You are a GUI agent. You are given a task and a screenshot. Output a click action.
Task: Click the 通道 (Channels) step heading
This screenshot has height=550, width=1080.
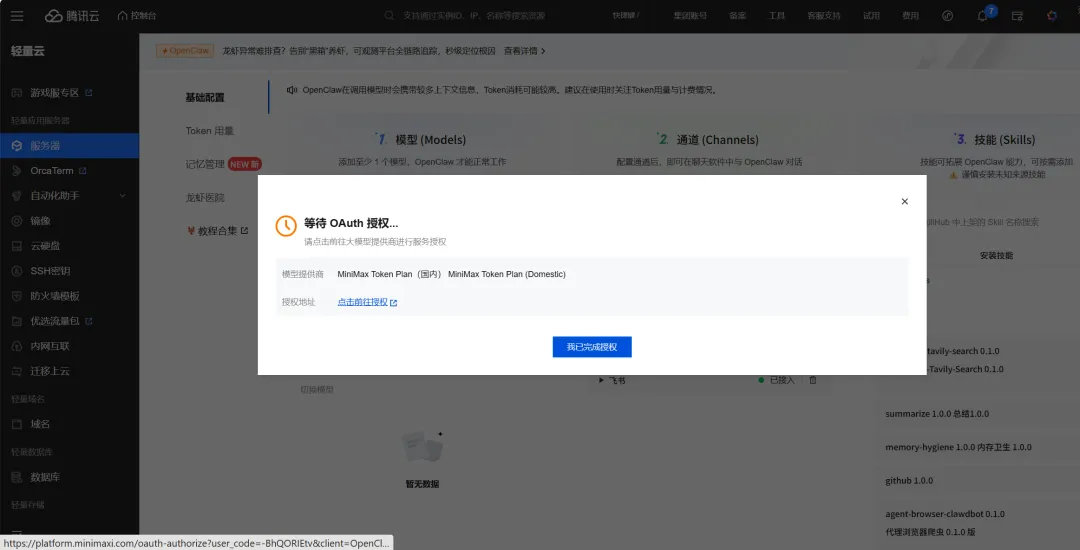(x=718, y=140)
